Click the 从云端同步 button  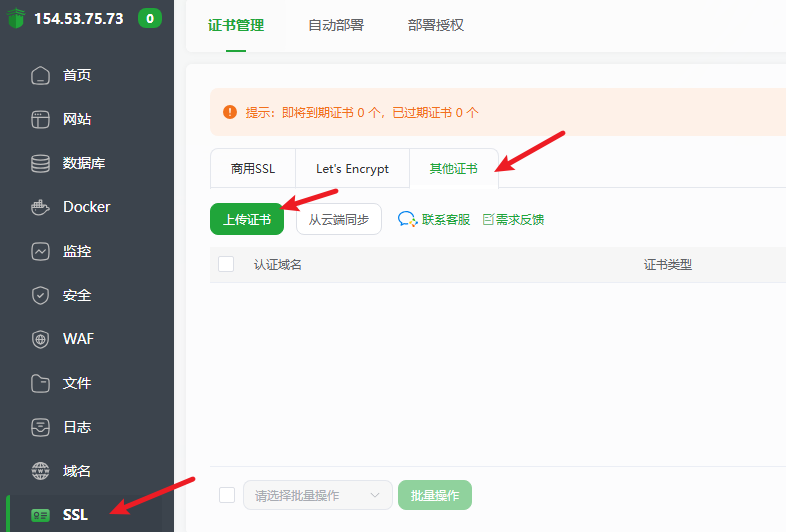[338, 219]
